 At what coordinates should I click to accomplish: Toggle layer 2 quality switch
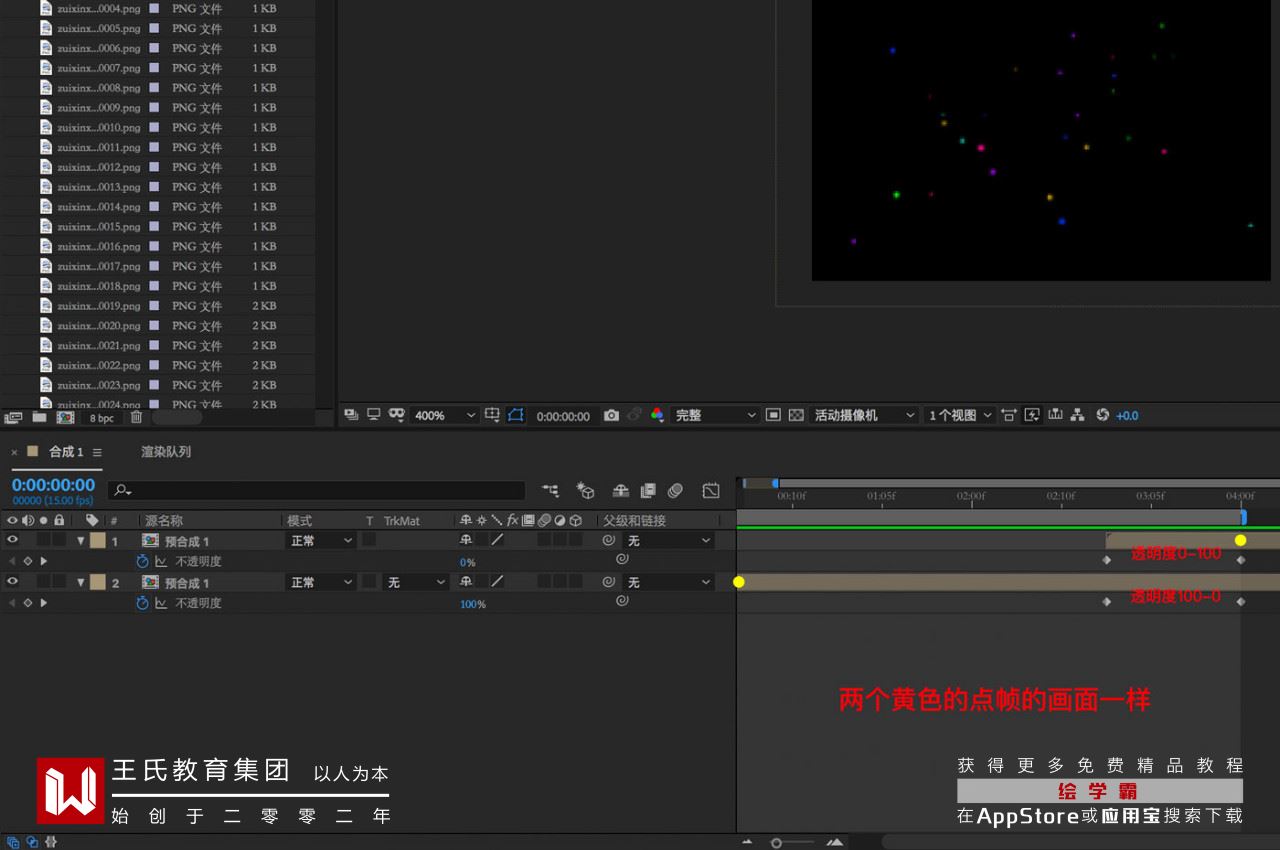coord(497,582)
